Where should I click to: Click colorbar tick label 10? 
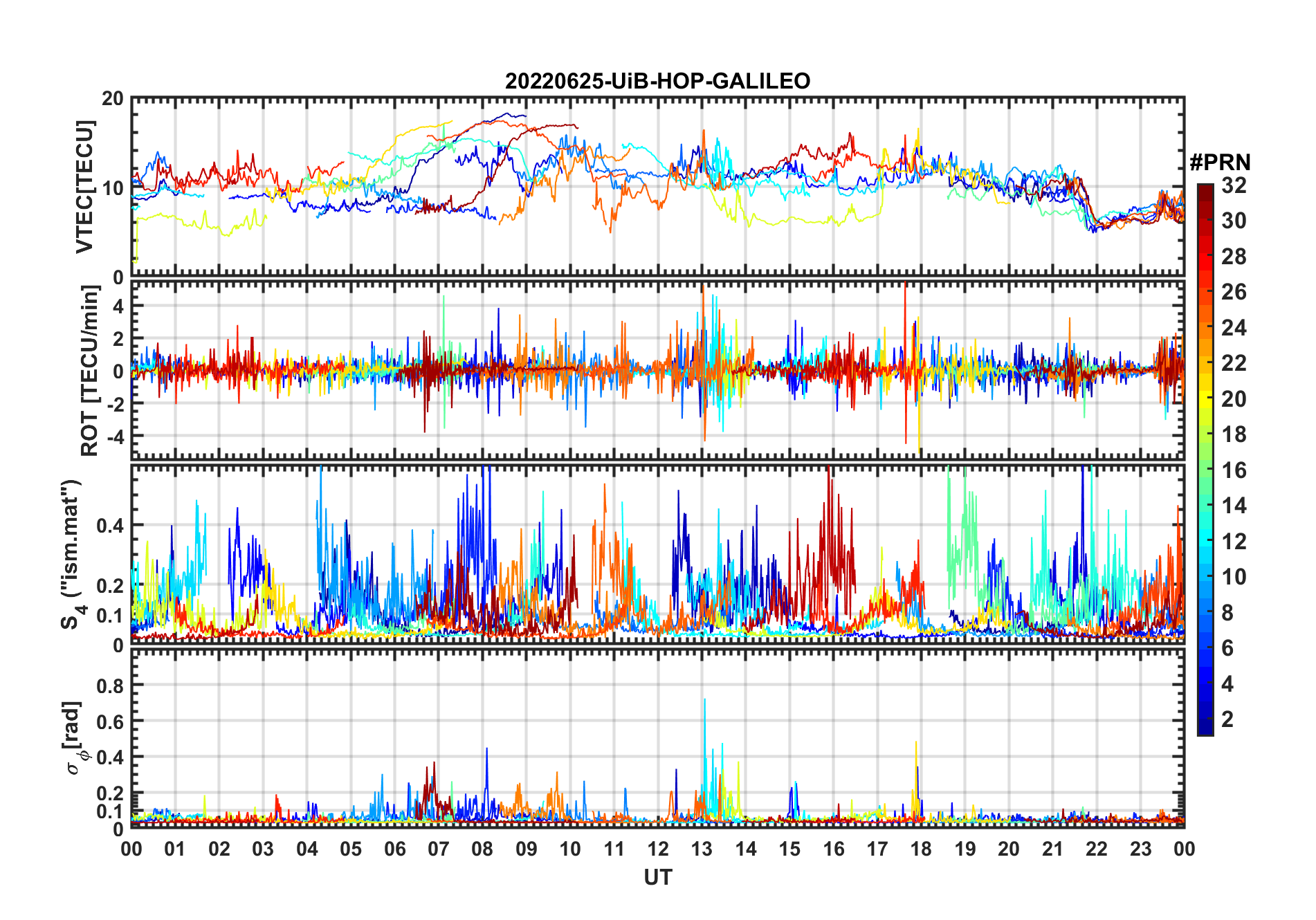[x=1234, y=577]
